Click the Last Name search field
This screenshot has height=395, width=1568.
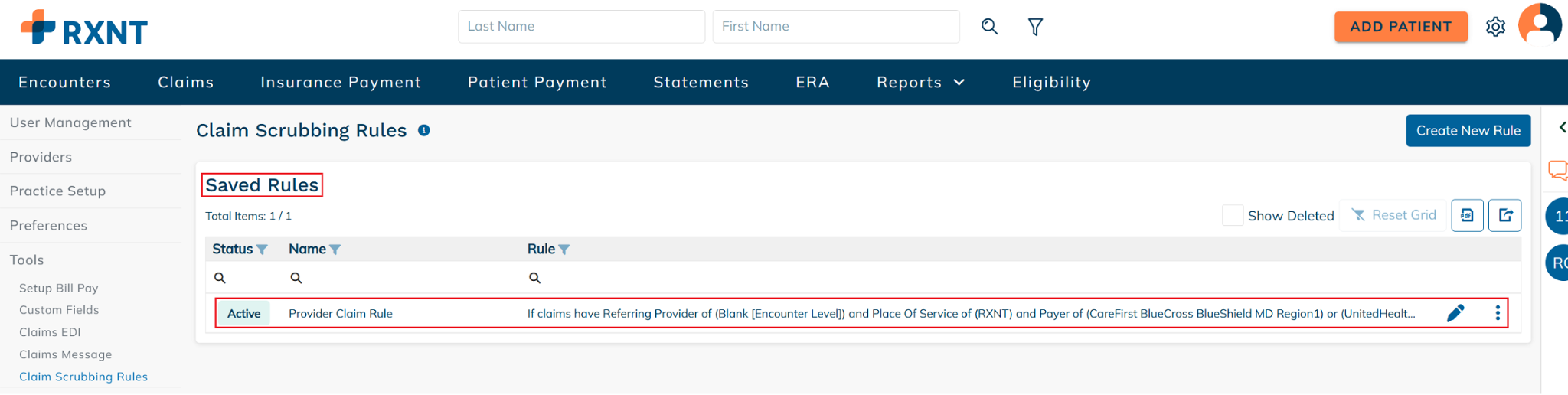[581, 27]
